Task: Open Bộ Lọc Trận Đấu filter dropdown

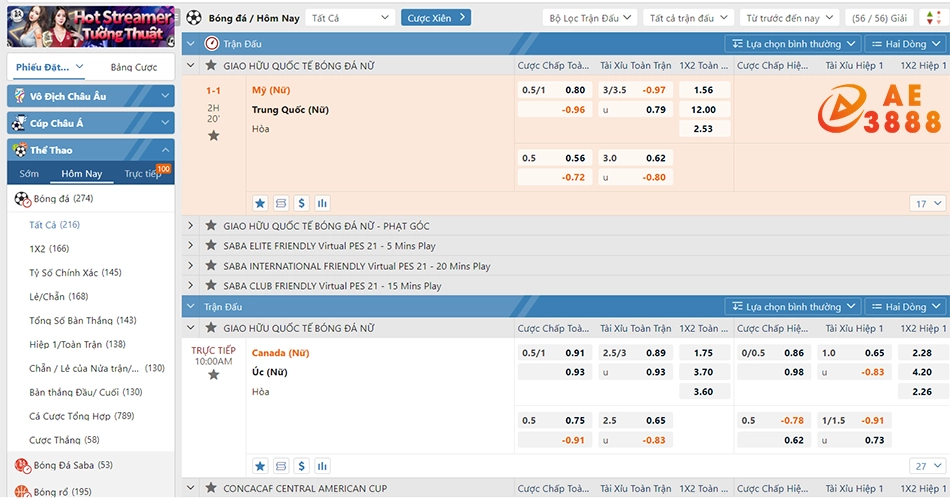Action: click(x=590, y=18)
